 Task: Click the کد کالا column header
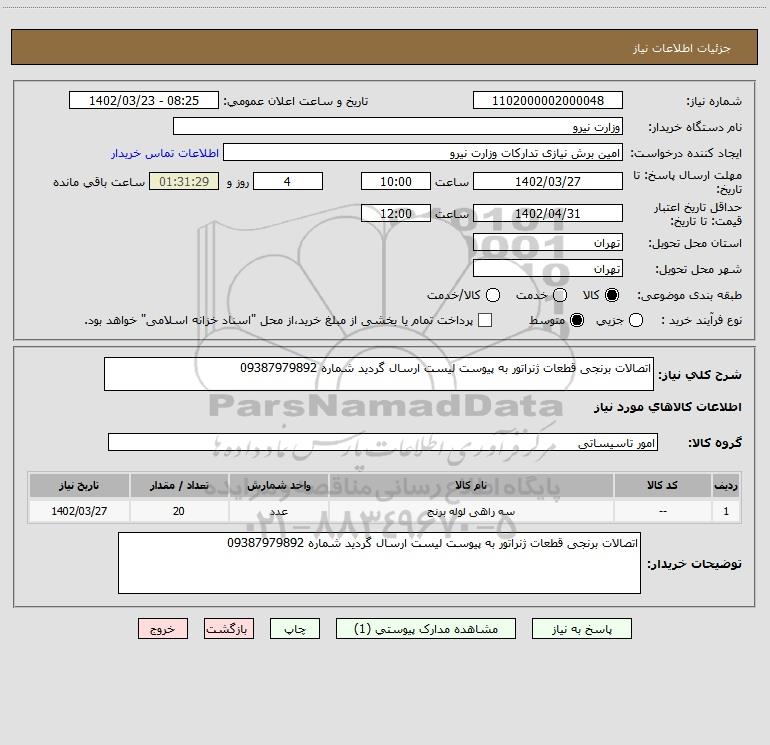(662, 485)
